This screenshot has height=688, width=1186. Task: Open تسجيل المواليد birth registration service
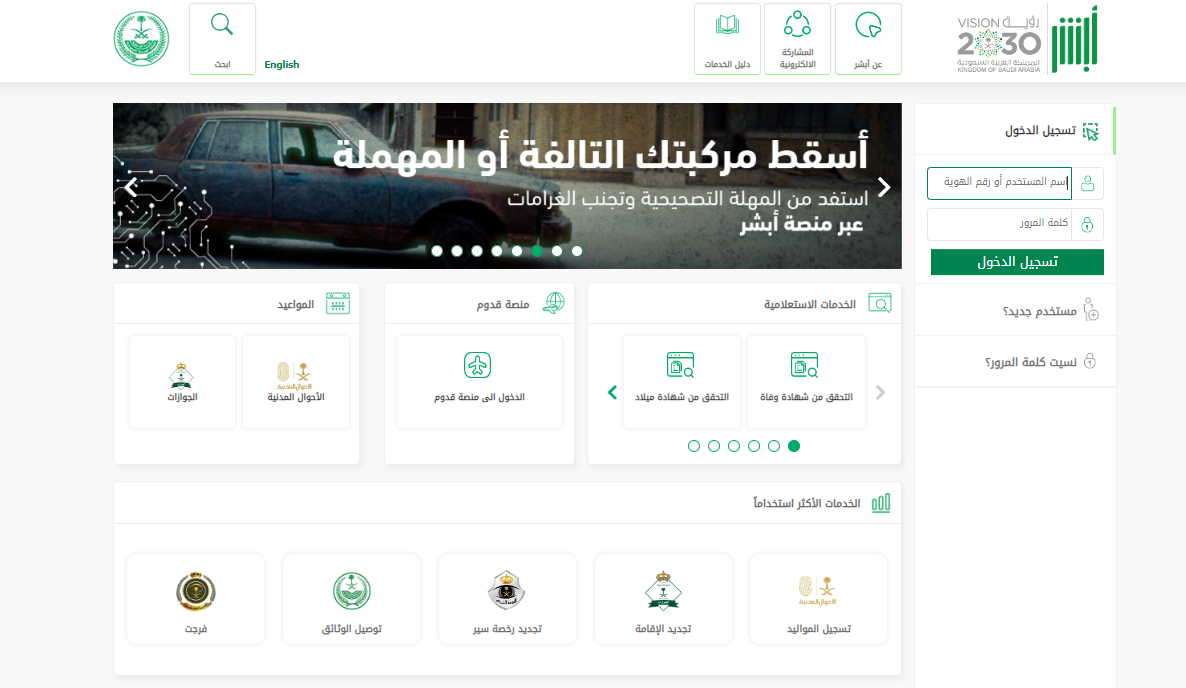(818, 599)
